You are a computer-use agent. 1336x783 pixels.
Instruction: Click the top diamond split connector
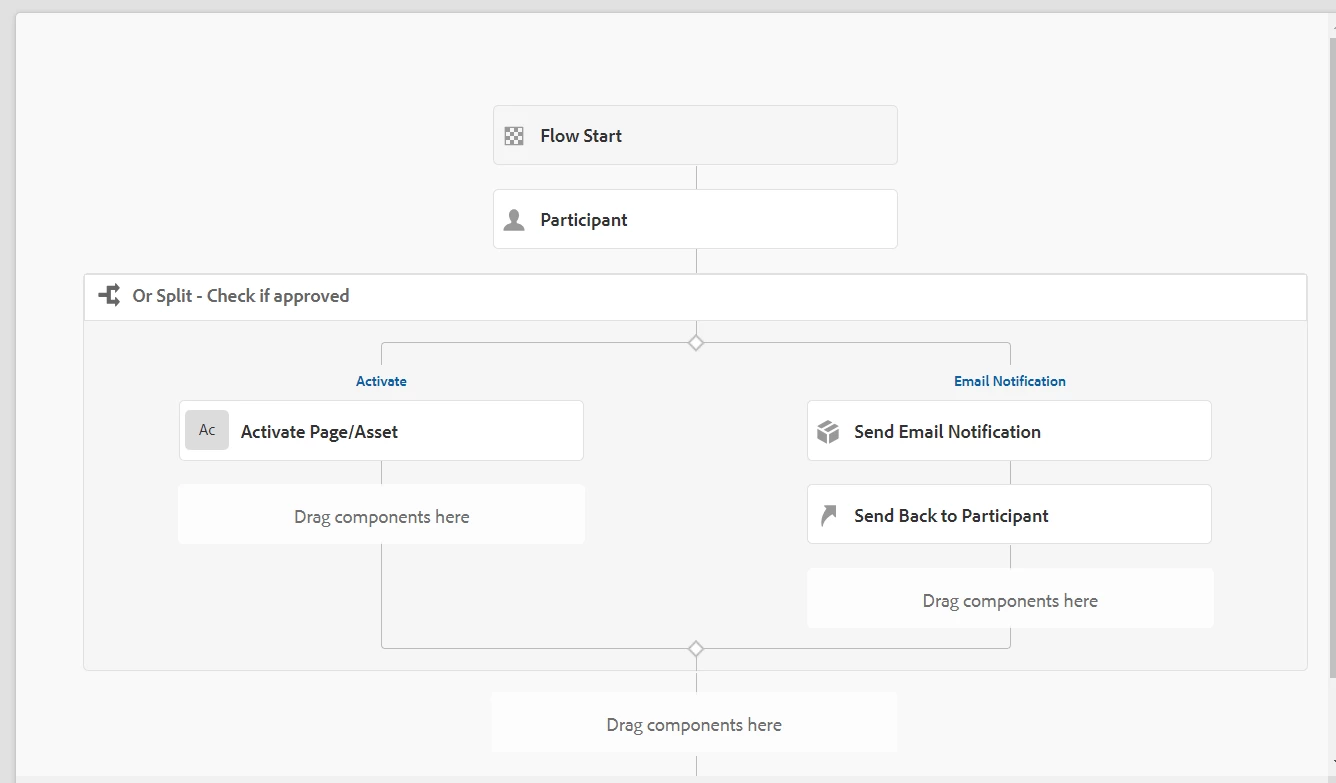click(x=696, y=343)
